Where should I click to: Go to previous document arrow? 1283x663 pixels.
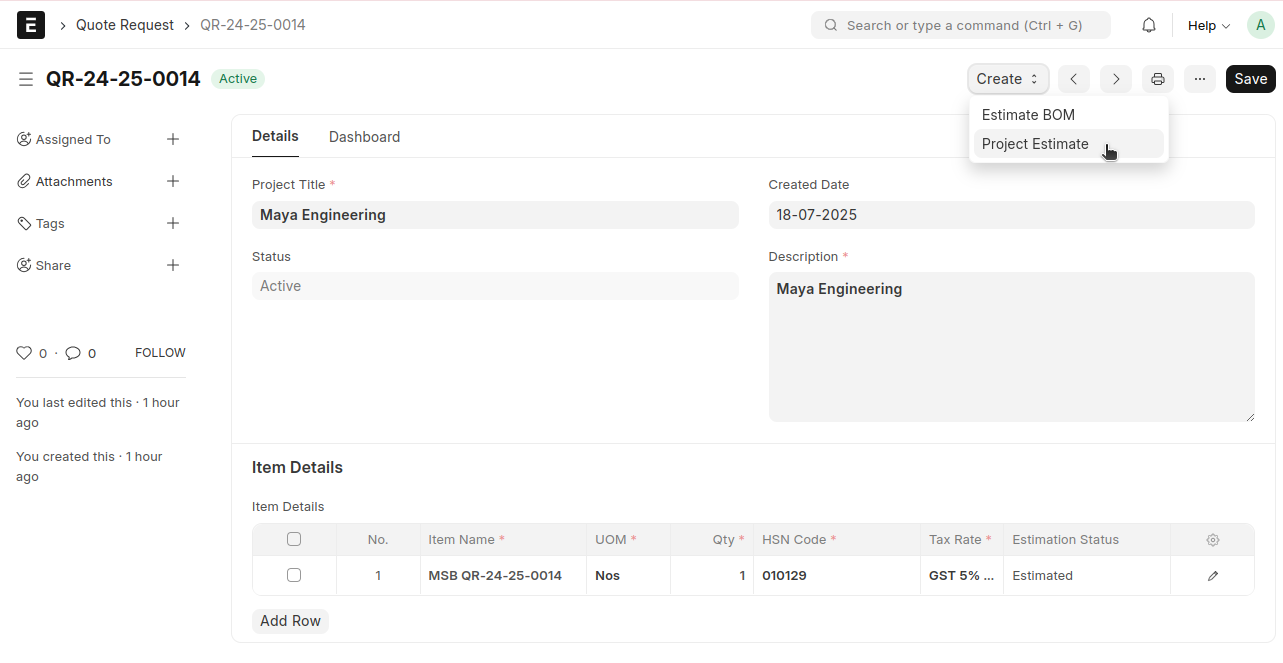click(x=1073, y=79)
